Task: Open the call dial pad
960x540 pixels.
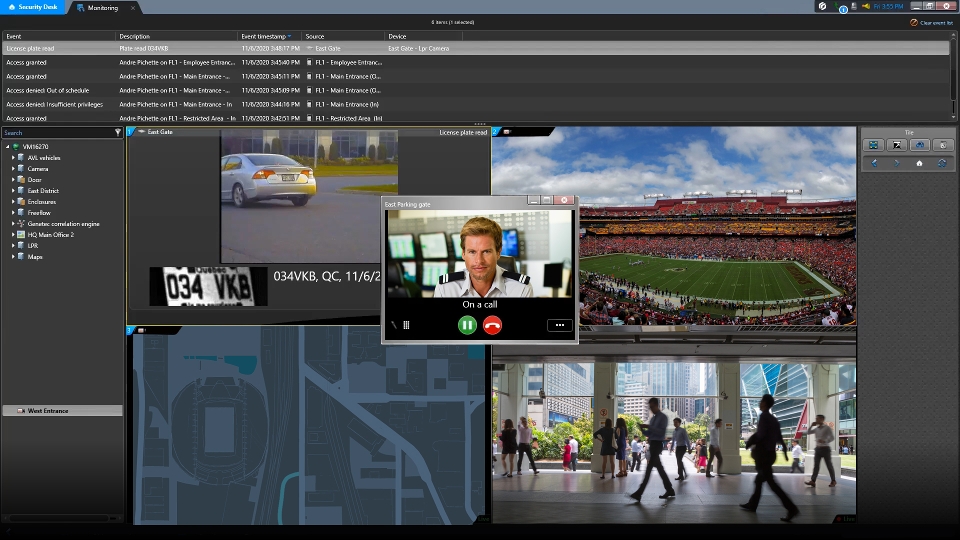Action: 406,325
